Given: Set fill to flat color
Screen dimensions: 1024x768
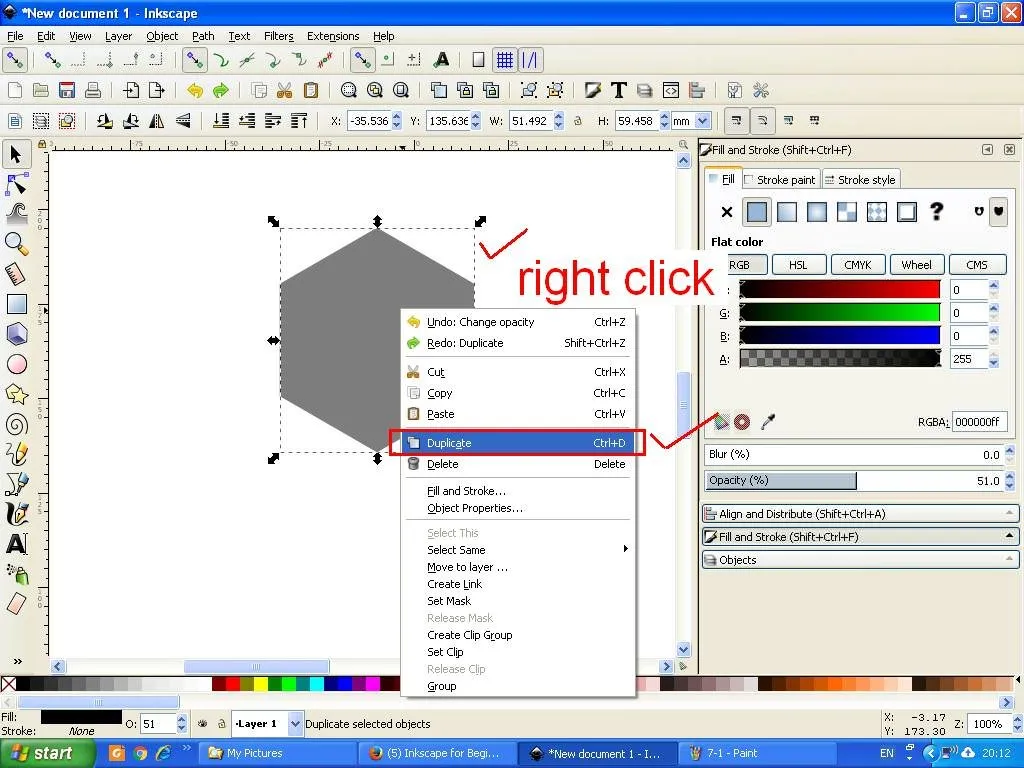Looking at the screenshot, I should [x=756, y=212].
